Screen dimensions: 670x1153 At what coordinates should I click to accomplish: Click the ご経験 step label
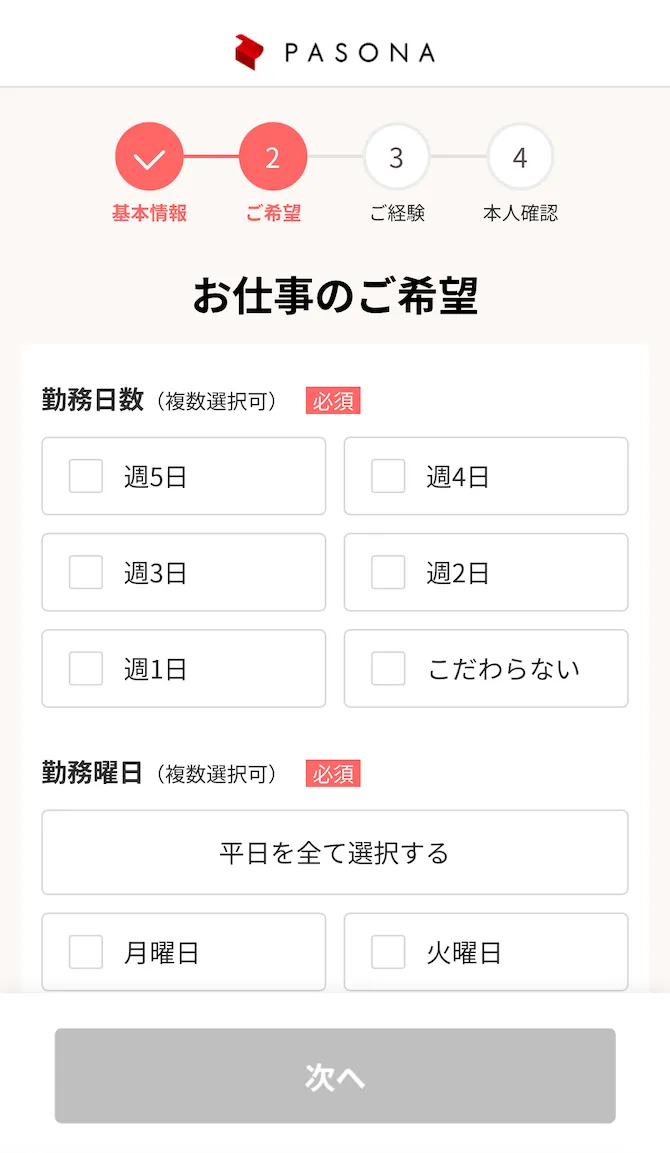point(397,212)
